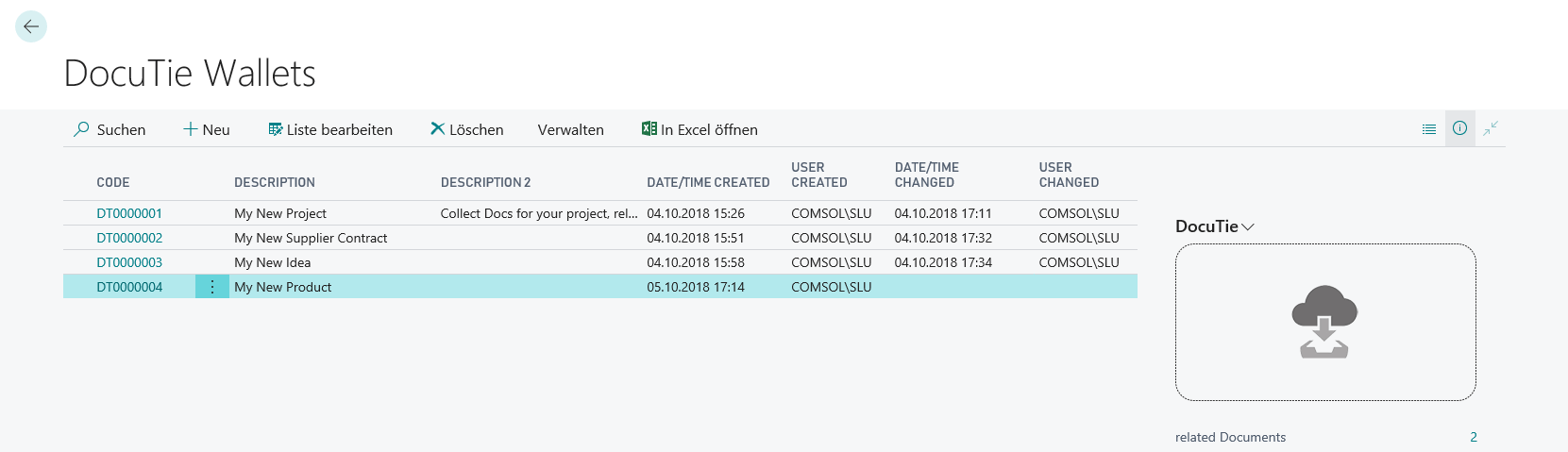This screenshot has width=1568, height=452.
Task: Click the '04.10.2018 17:11' changed date
Action: (943, 213)
